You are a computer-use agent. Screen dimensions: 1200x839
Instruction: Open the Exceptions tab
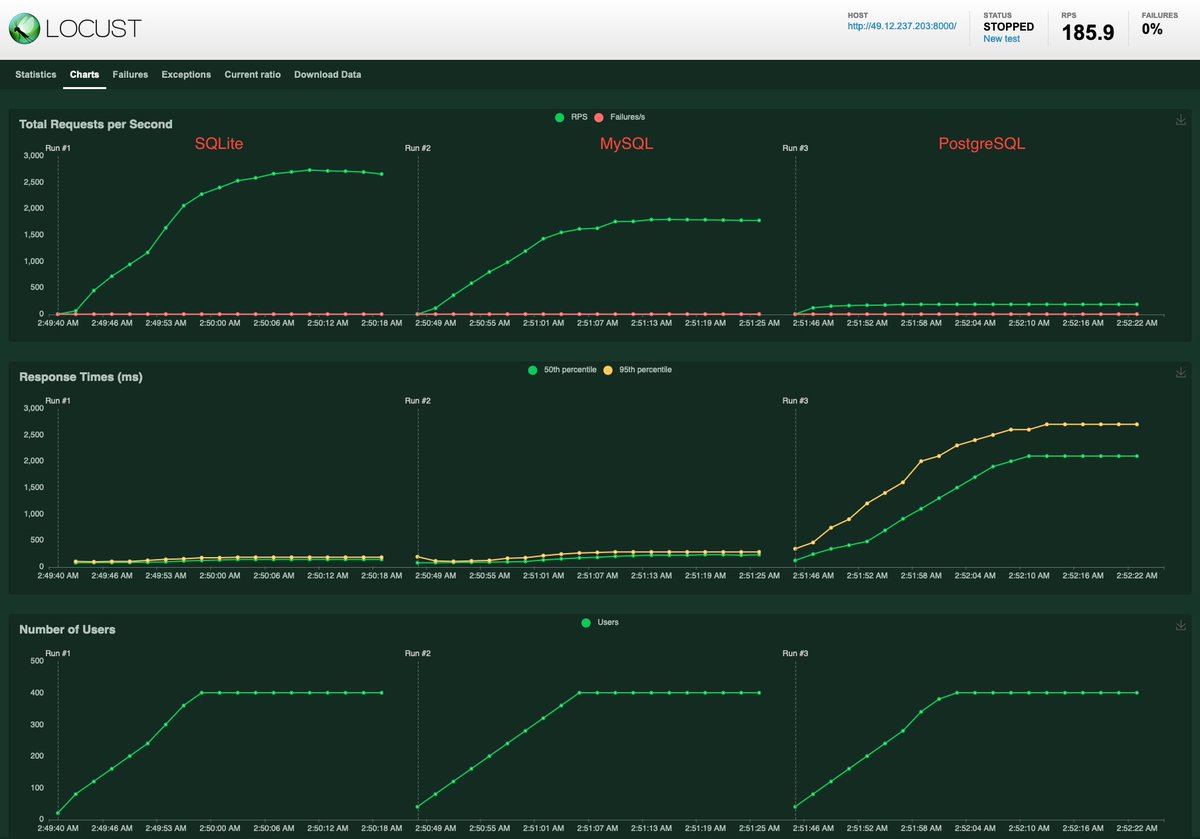click(x=186, y=74)
